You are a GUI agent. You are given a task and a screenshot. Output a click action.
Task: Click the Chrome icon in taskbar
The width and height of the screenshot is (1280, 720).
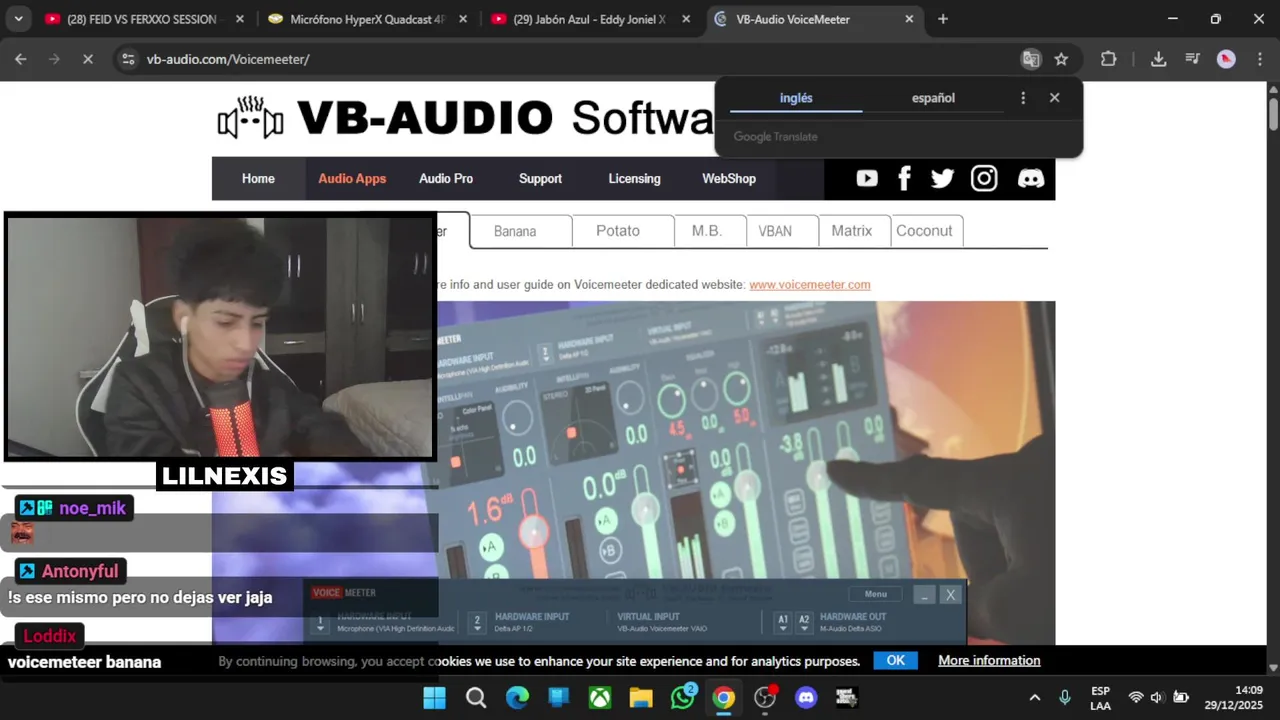coord(724,697)
